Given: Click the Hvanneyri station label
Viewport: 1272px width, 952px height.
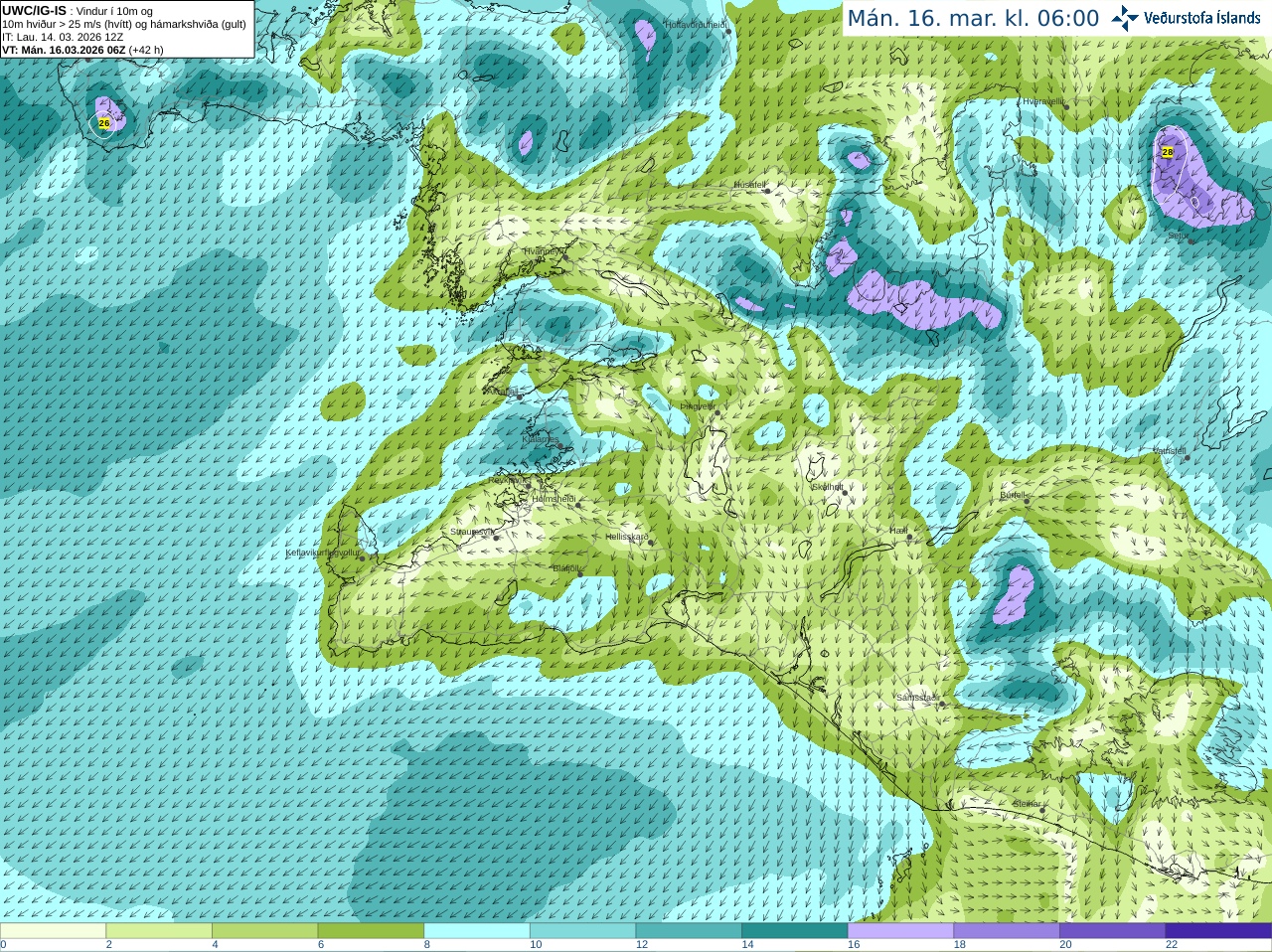Looking at the screenshot, I should pyautogui.click(x=543, y=251).
